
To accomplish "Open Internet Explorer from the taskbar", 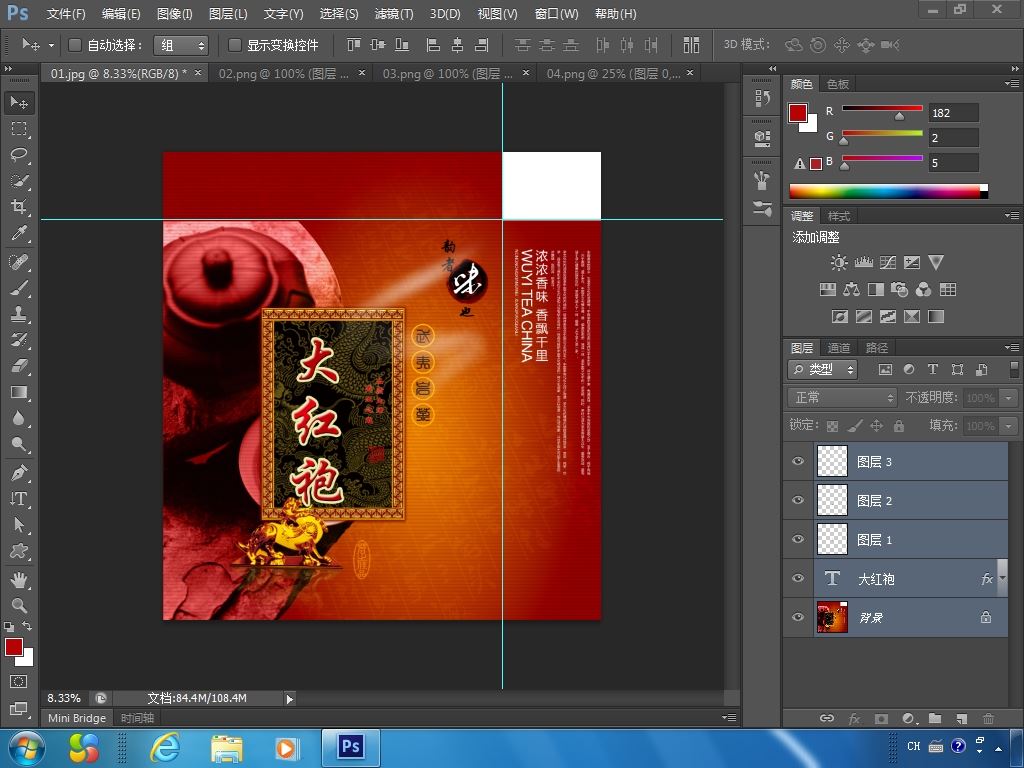I will click(x=165, y=748).
